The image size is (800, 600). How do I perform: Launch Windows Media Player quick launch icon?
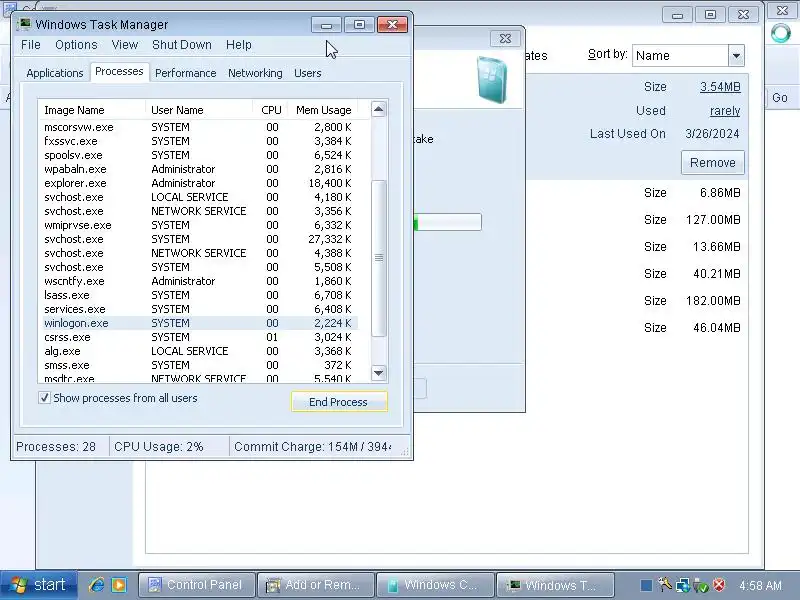(x=119, y=584)
